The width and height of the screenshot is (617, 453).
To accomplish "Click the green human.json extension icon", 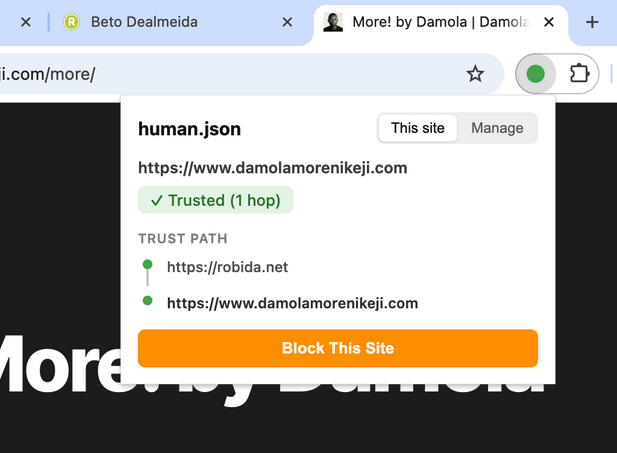I will [x=535, y=74].
